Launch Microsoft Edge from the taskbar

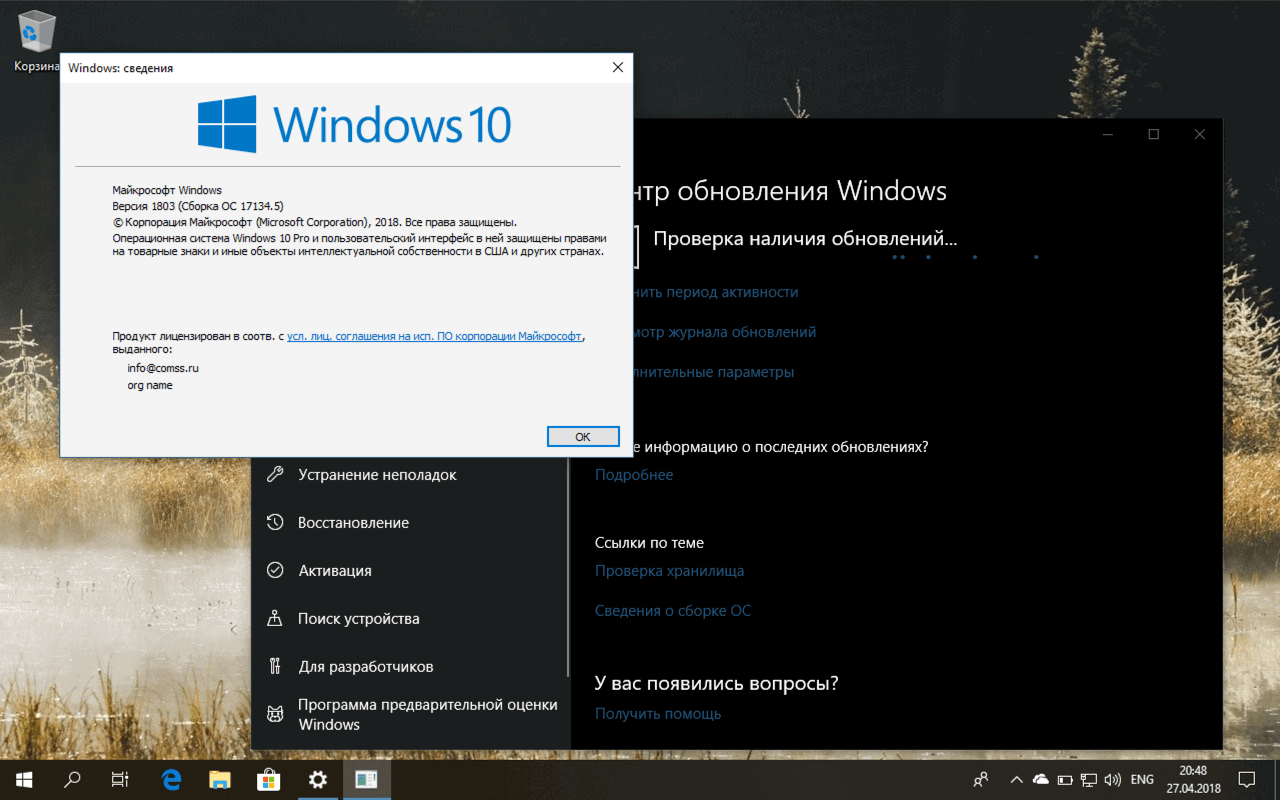170,779
